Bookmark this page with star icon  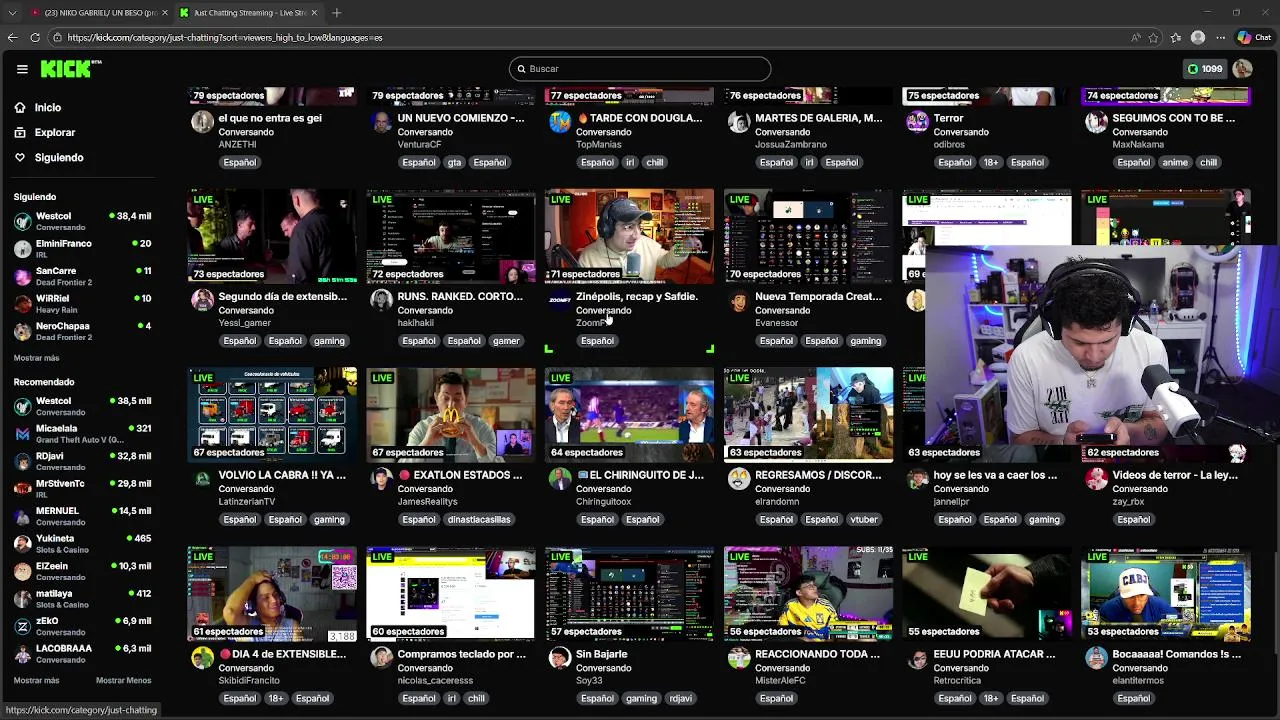1153,38
